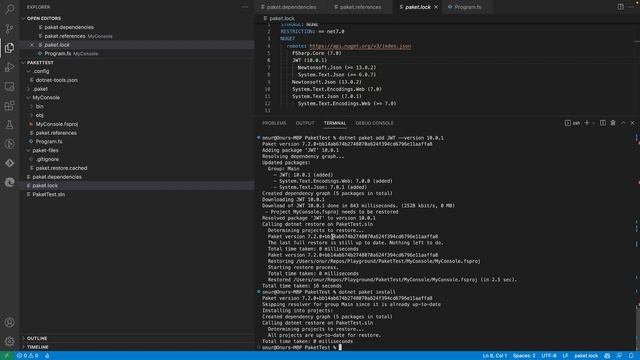The width and height of the screenshot is (640, 360).
Task: Close the terminal panel
Action: tap(633, 123)
